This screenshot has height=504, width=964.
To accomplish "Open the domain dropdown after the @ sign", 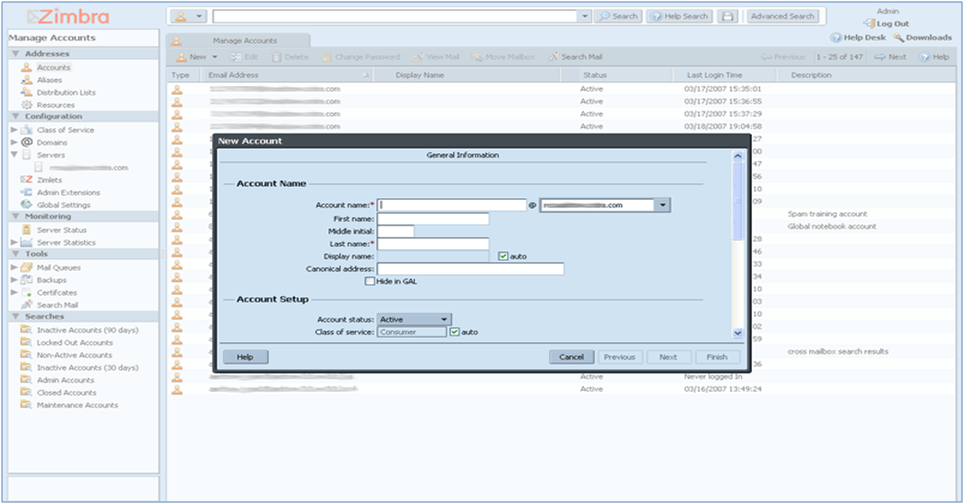I will pos(662,205).
